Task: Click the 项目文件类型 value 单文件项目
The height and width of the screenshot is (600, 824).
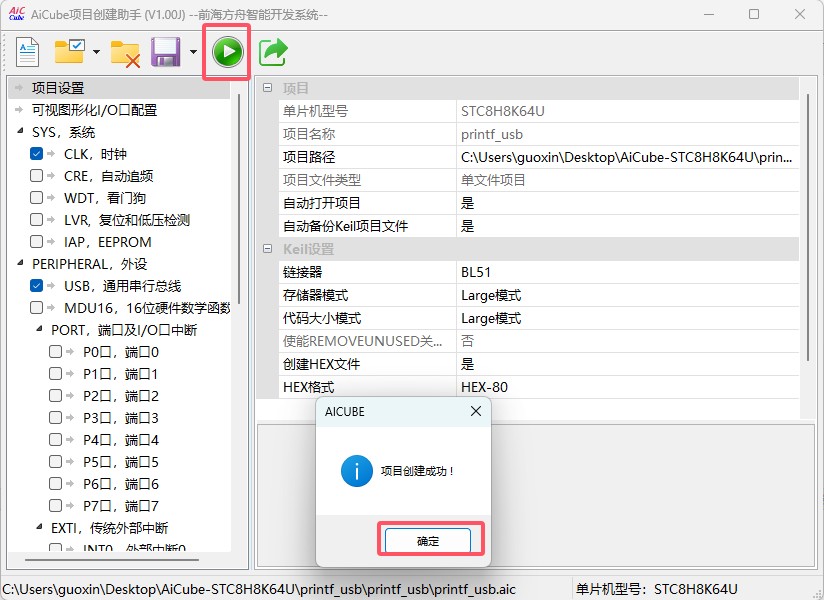Action: coord(627,180)
